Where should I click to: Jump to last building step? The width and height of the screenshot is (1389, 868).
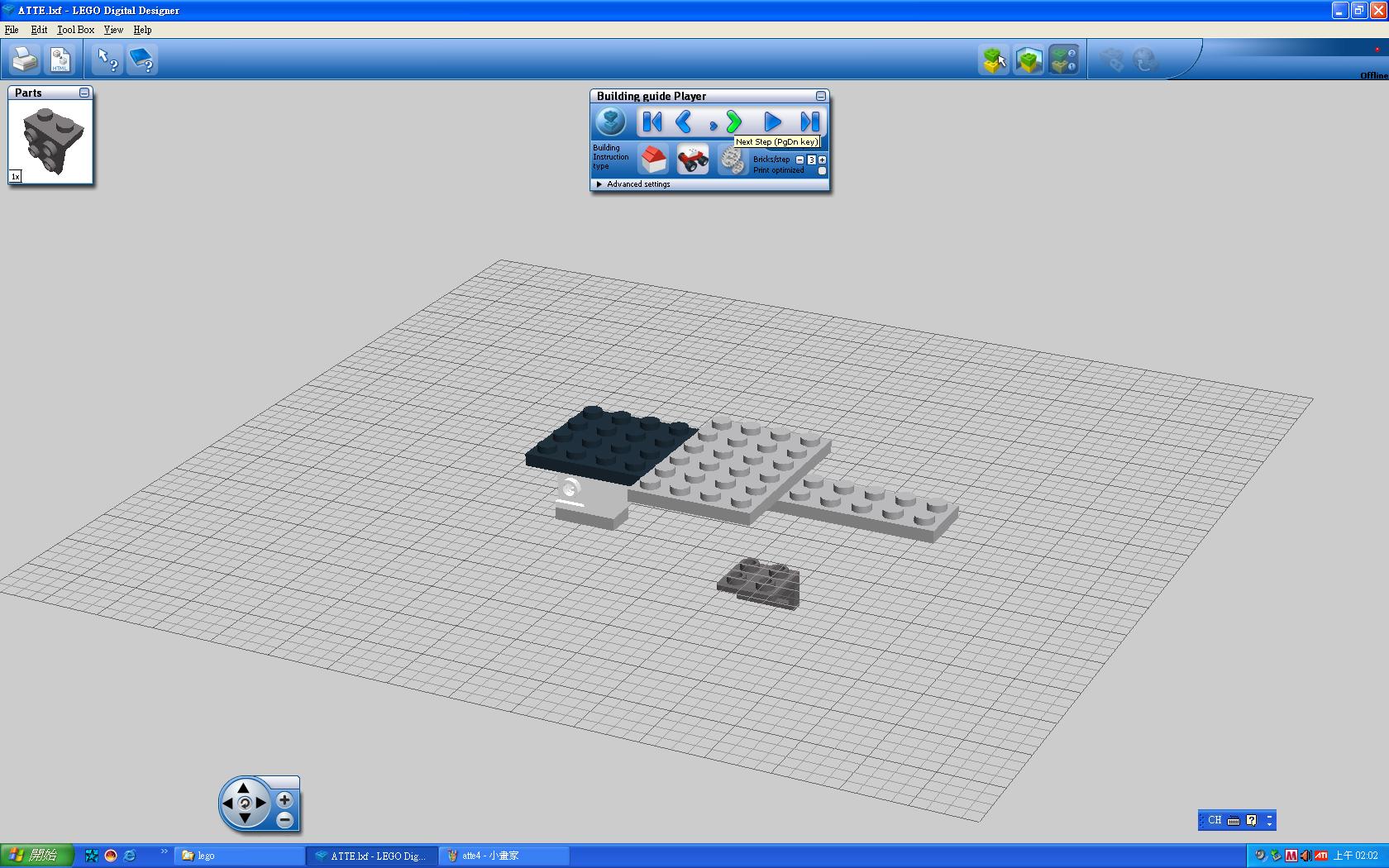click(809, 122)
